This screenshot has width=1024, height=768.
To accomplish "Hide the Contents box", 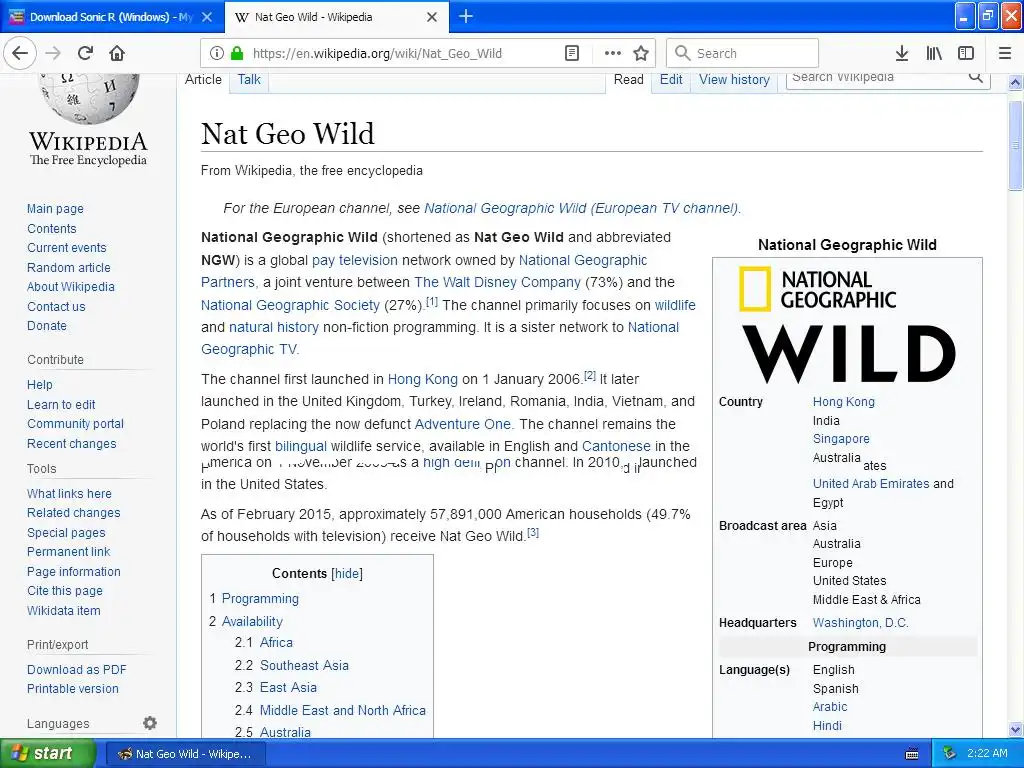I will click(347, 573).
